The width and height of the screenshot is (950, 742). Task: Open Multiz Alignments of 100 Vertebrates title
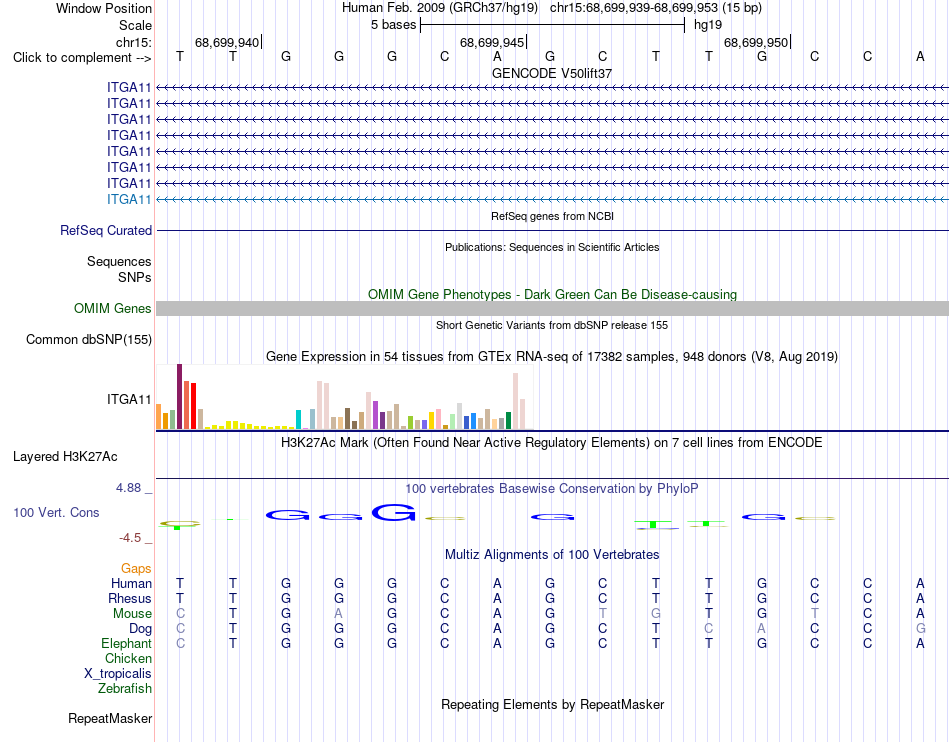pos(552,554)
